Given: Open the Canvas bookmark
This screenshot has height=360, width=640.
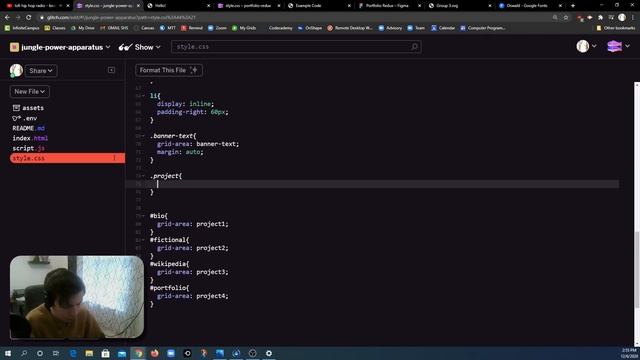Looking at the screenshot, I should coord(144,28).
